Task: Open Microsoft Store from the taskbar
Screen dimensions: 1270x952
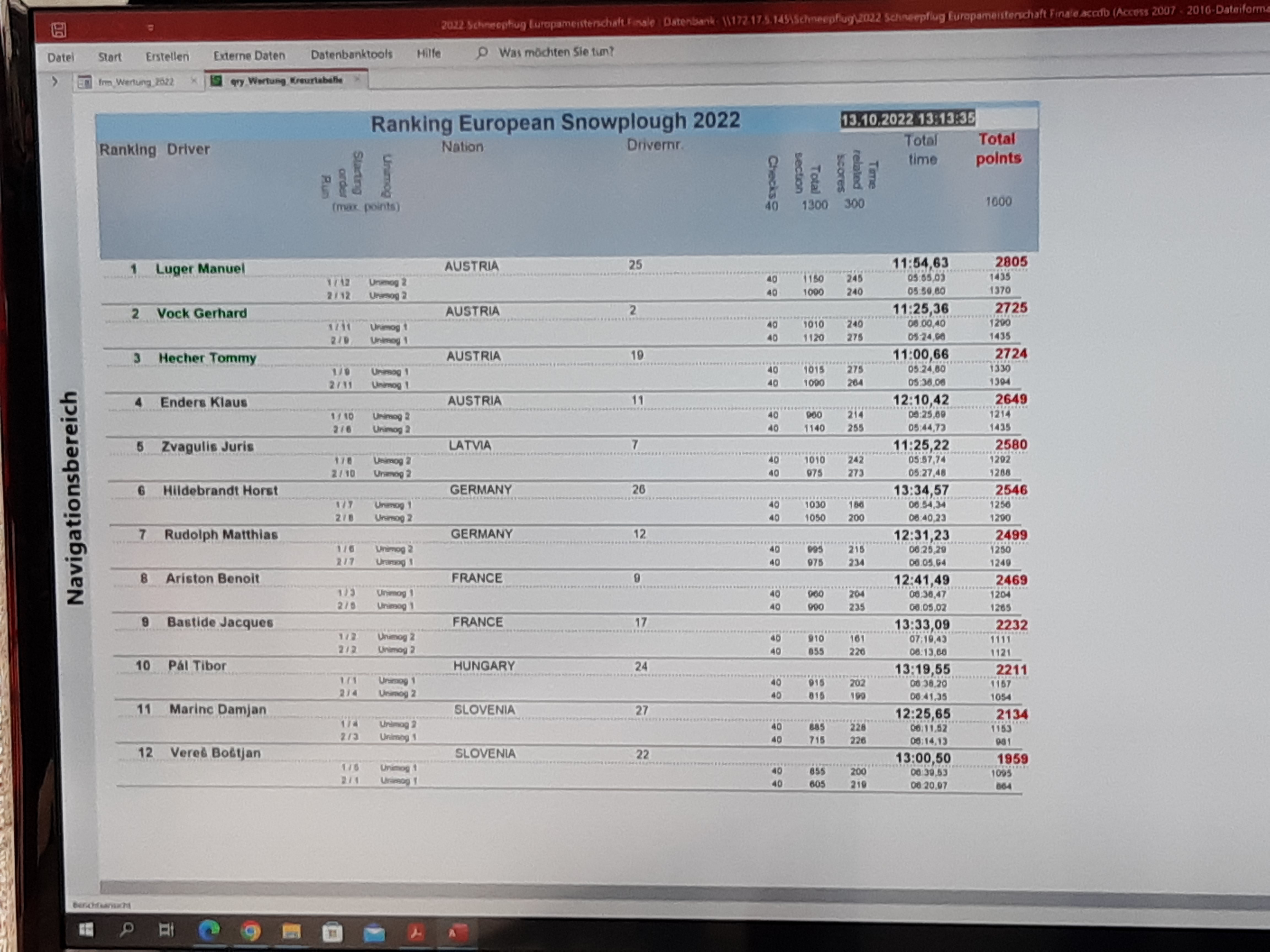Action: (332, 933)
